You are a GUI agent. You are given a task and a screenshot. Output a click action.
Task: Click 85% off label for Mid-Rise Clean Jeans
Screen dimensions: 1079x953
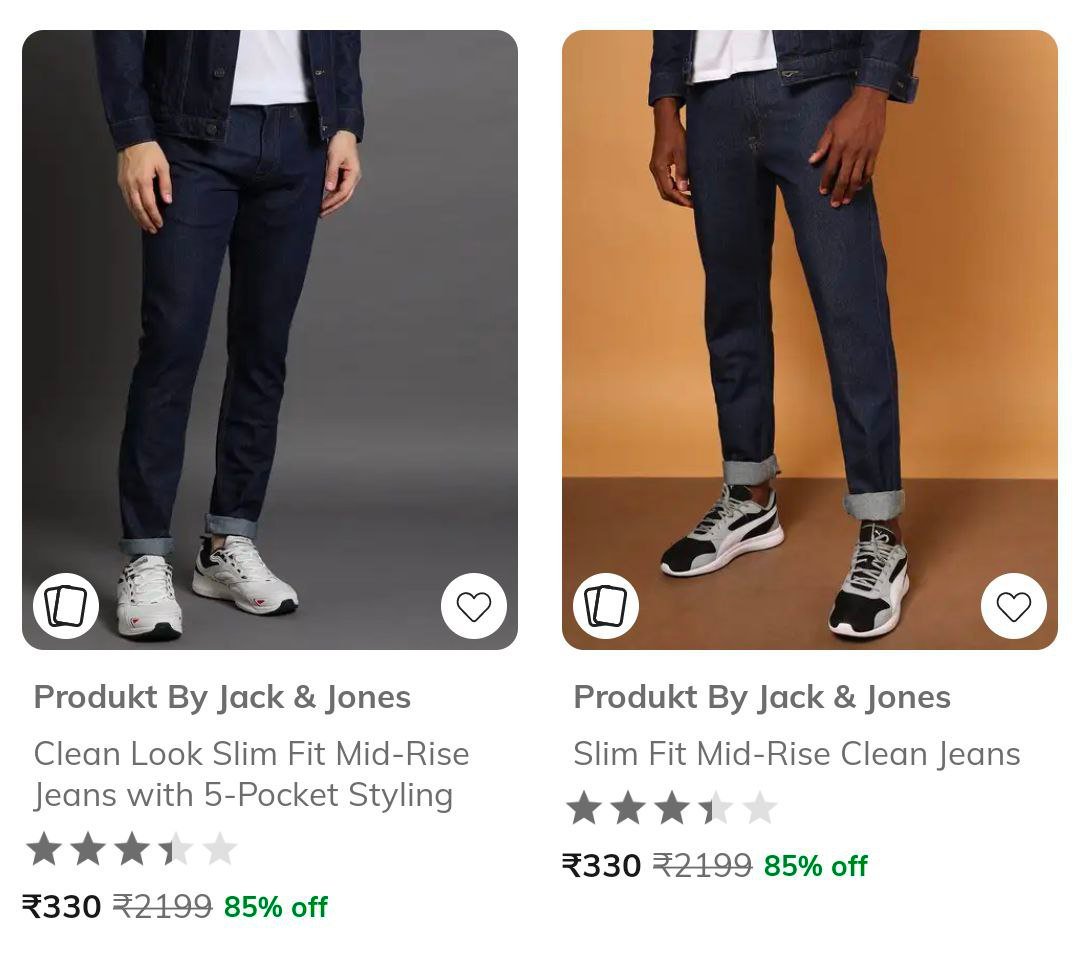[x=816, y=865]
